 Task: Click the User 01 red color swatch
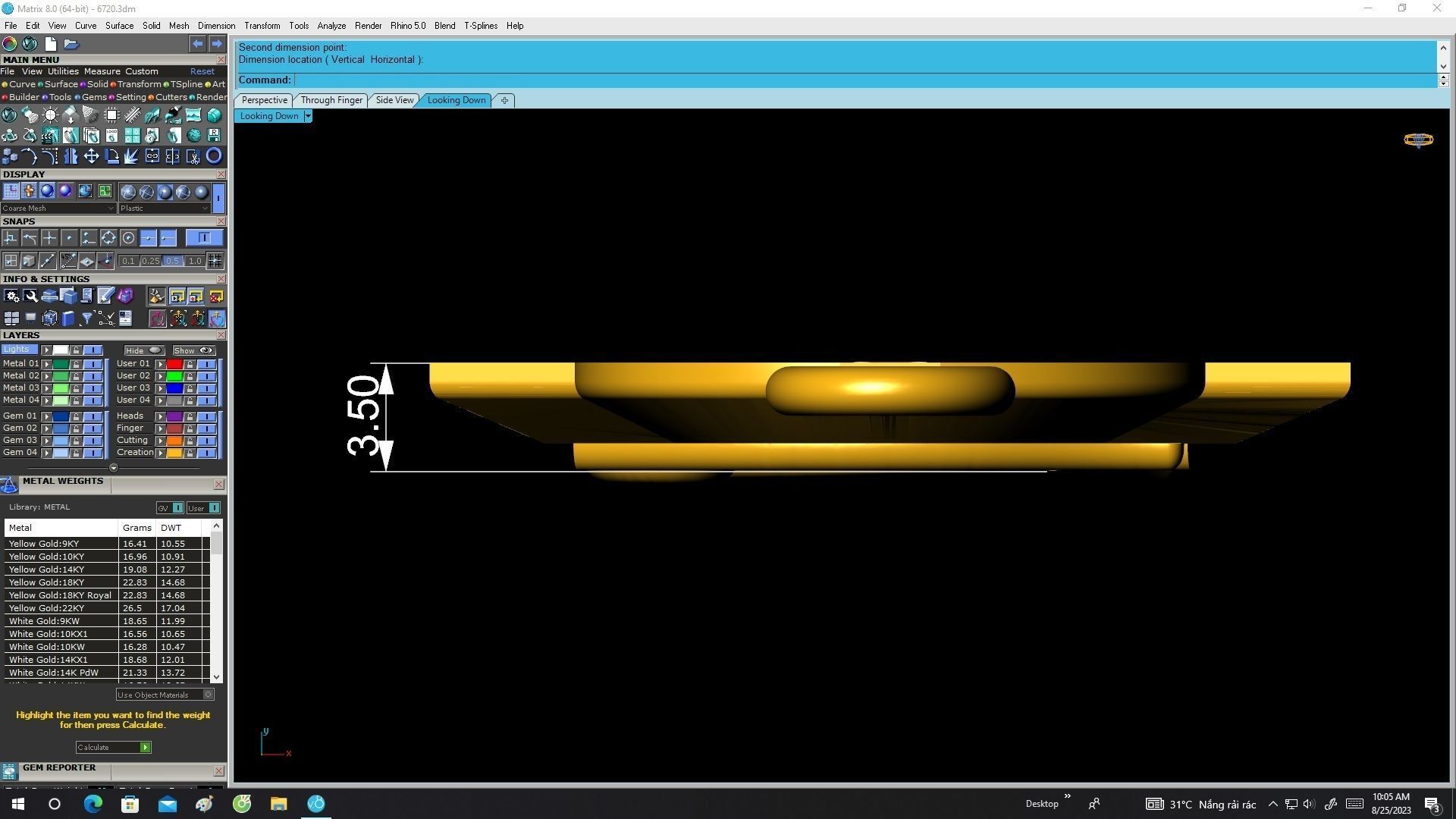174,364
